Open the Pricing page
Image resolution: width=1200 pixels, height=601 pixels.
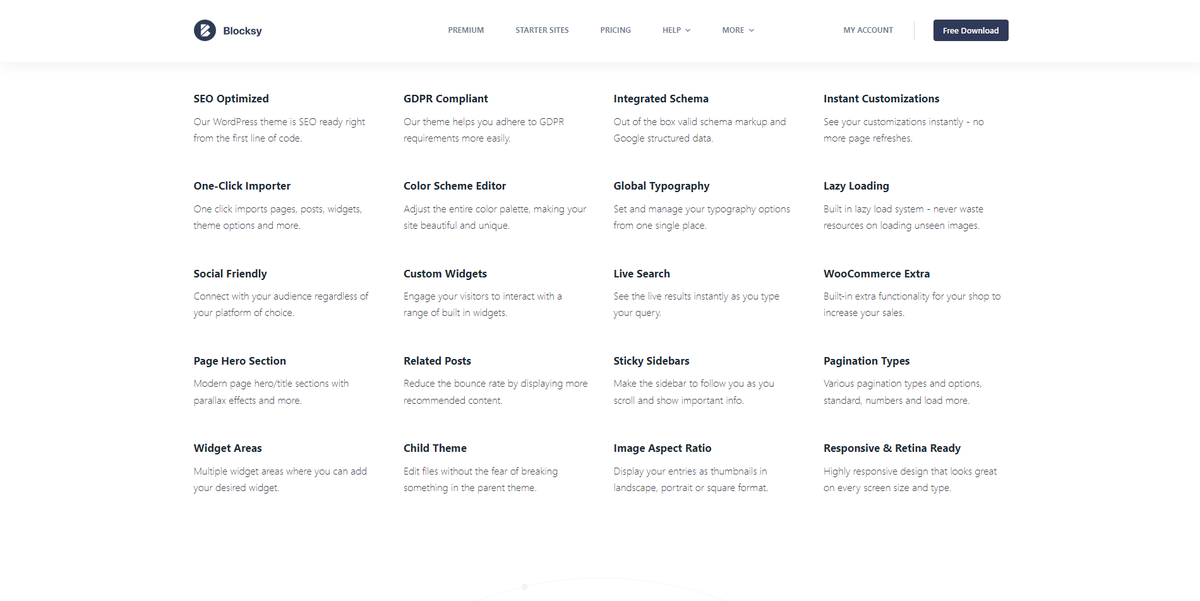[615, 30]
